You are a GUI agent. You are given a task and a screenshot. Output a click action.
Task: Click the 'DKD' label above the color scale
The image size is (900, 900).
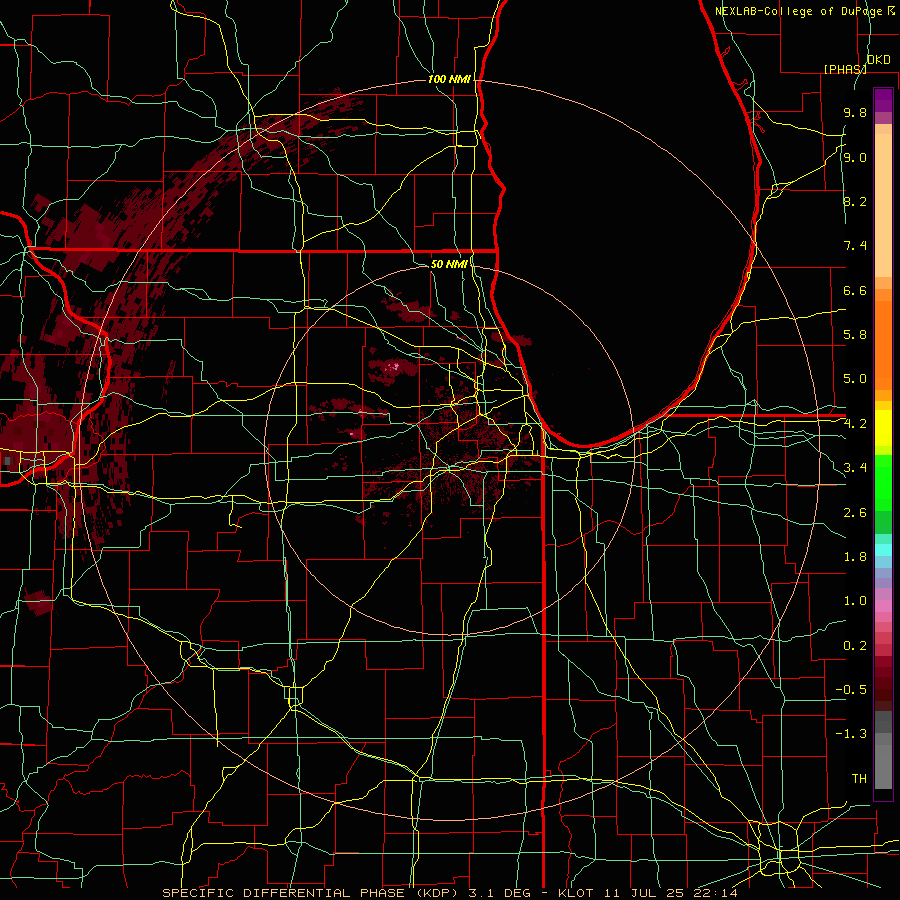(x=879, y=60)
